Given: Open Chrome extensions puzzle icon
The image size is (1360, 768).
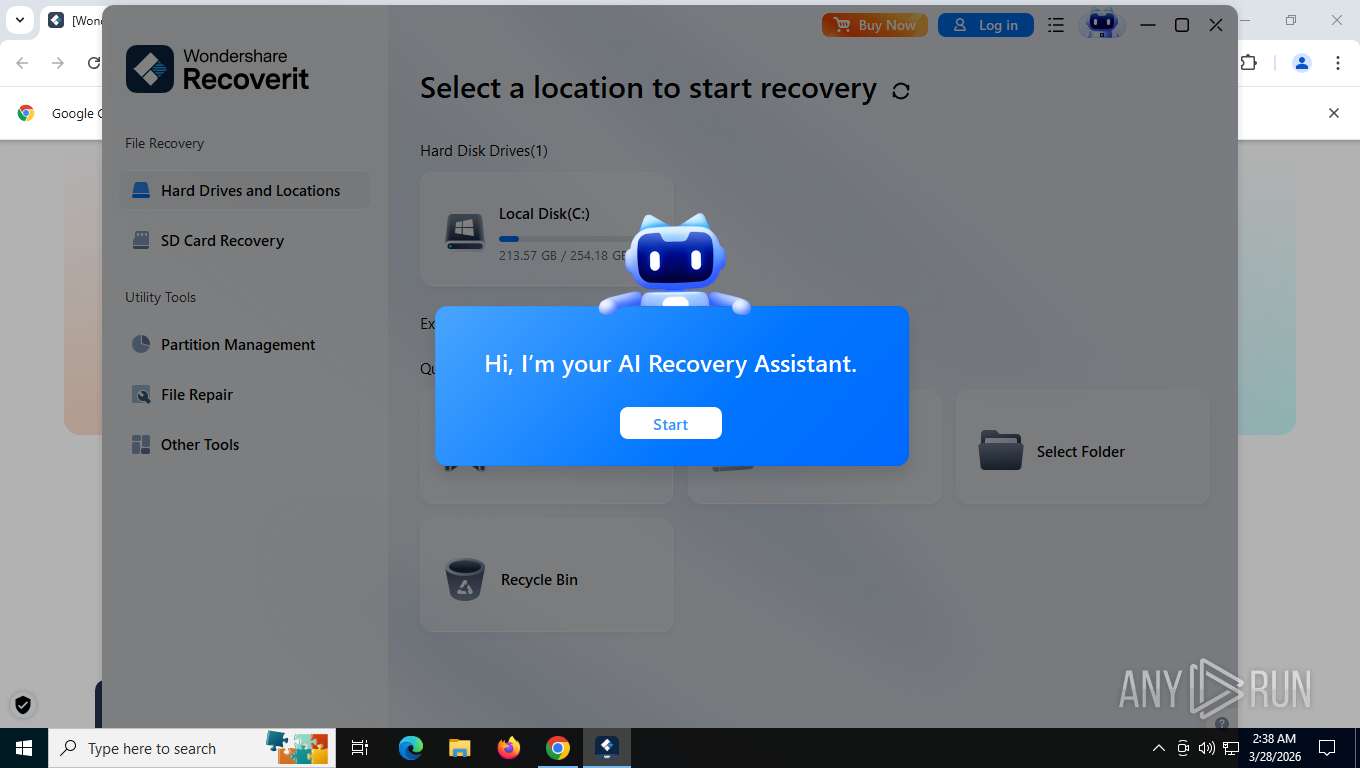Looking at the screenshot, I should [1249, 63].
